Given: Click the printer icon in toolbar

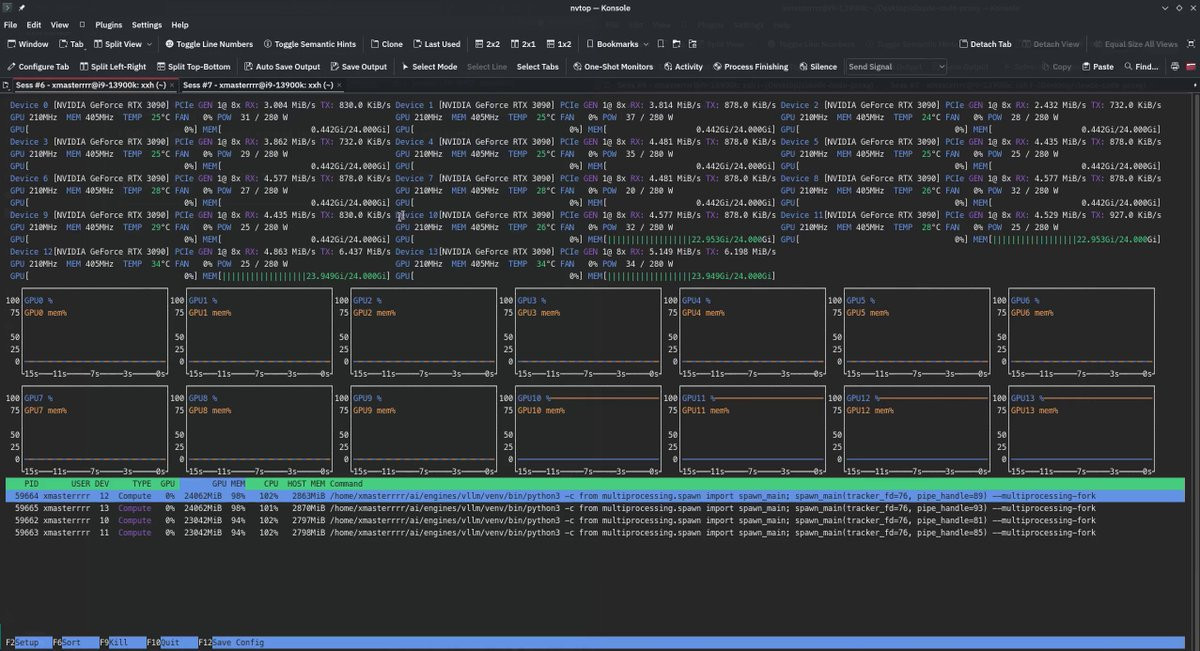Looking at the screenshot, I should click(1174, 67).
